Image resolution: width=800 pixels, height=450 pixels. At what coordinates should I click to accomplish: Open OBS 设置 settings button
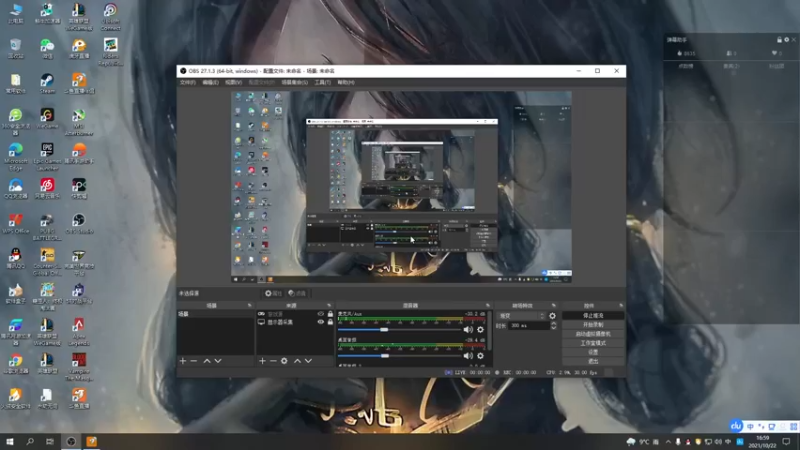click(593, 352)
